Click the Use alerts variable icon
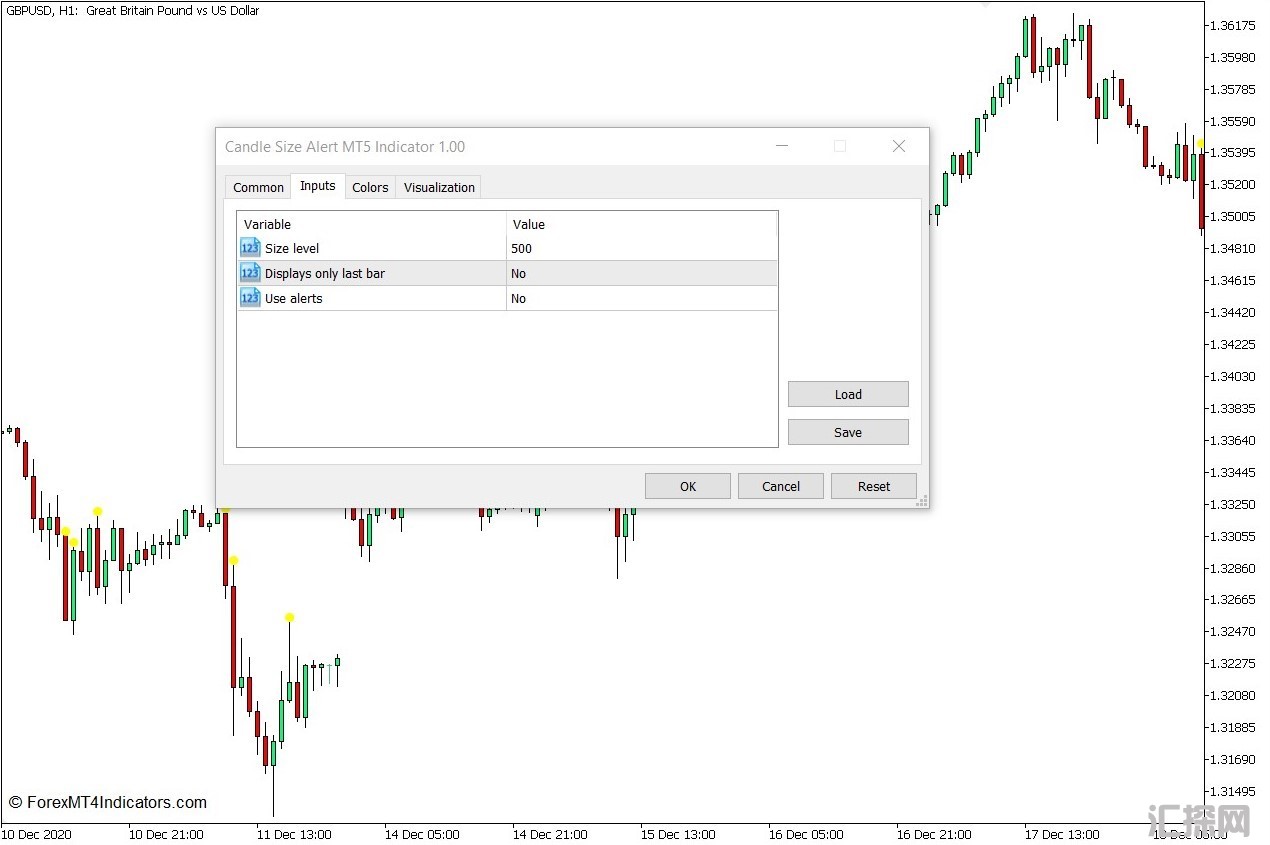This screenshot has height=845, width=1270. pyautogui.click(x=250, y=298)
